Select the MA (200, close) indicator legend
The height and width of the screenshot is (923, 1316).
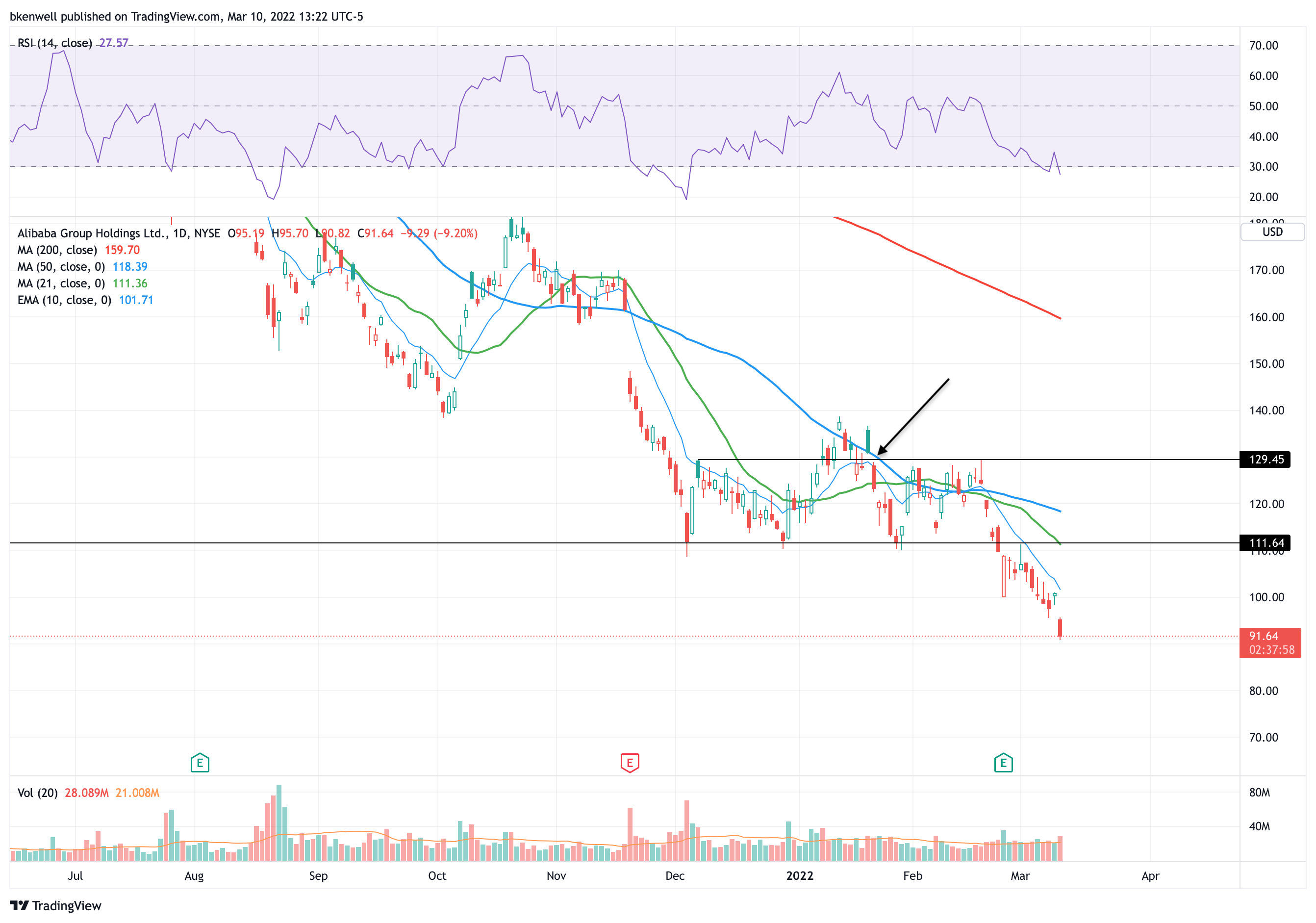click(57, 250)
